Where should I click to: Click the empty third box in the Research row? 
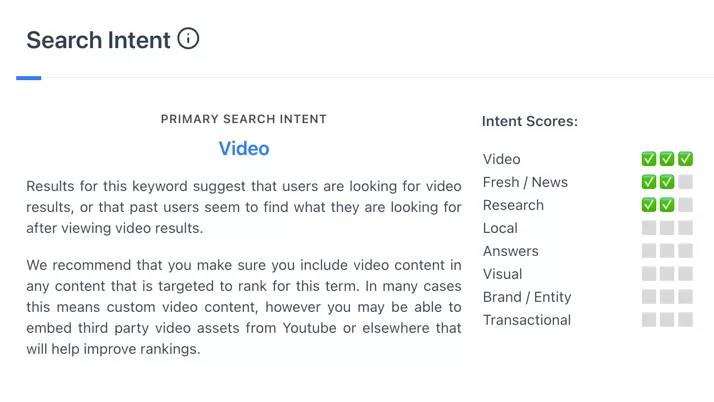[685, 205]
